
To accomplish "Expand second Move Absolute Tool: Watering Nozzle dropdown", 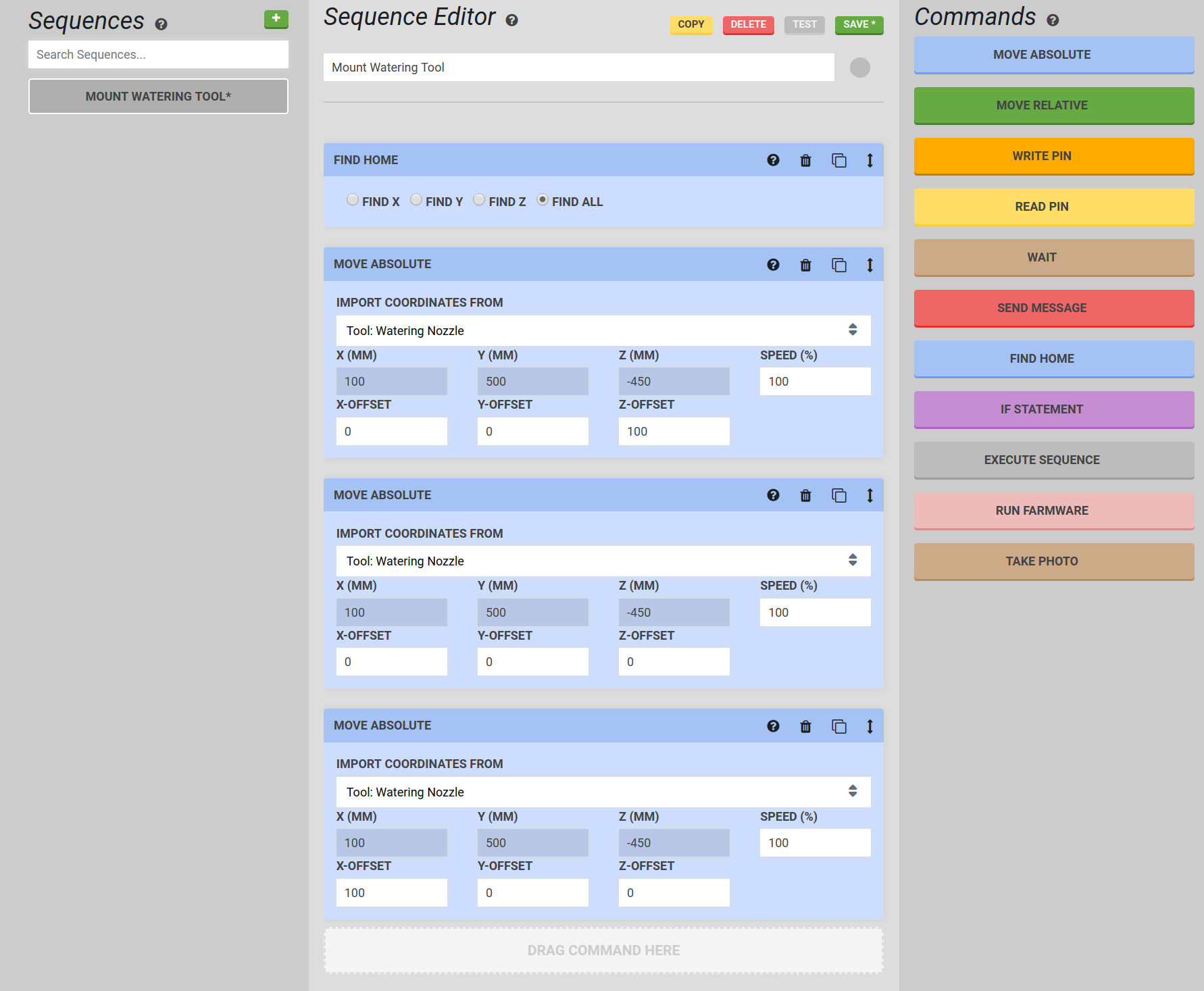I will pyautogui.click(x=603, y=561).
